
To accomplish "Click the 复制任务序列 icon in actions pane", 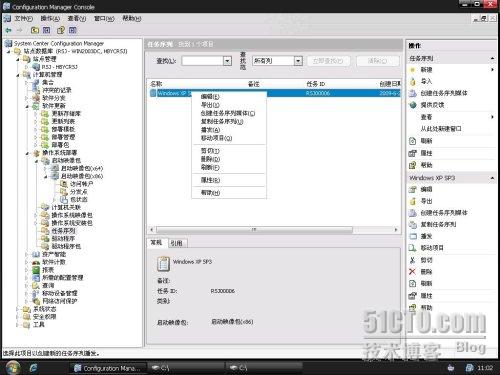I will pos(413,225).
